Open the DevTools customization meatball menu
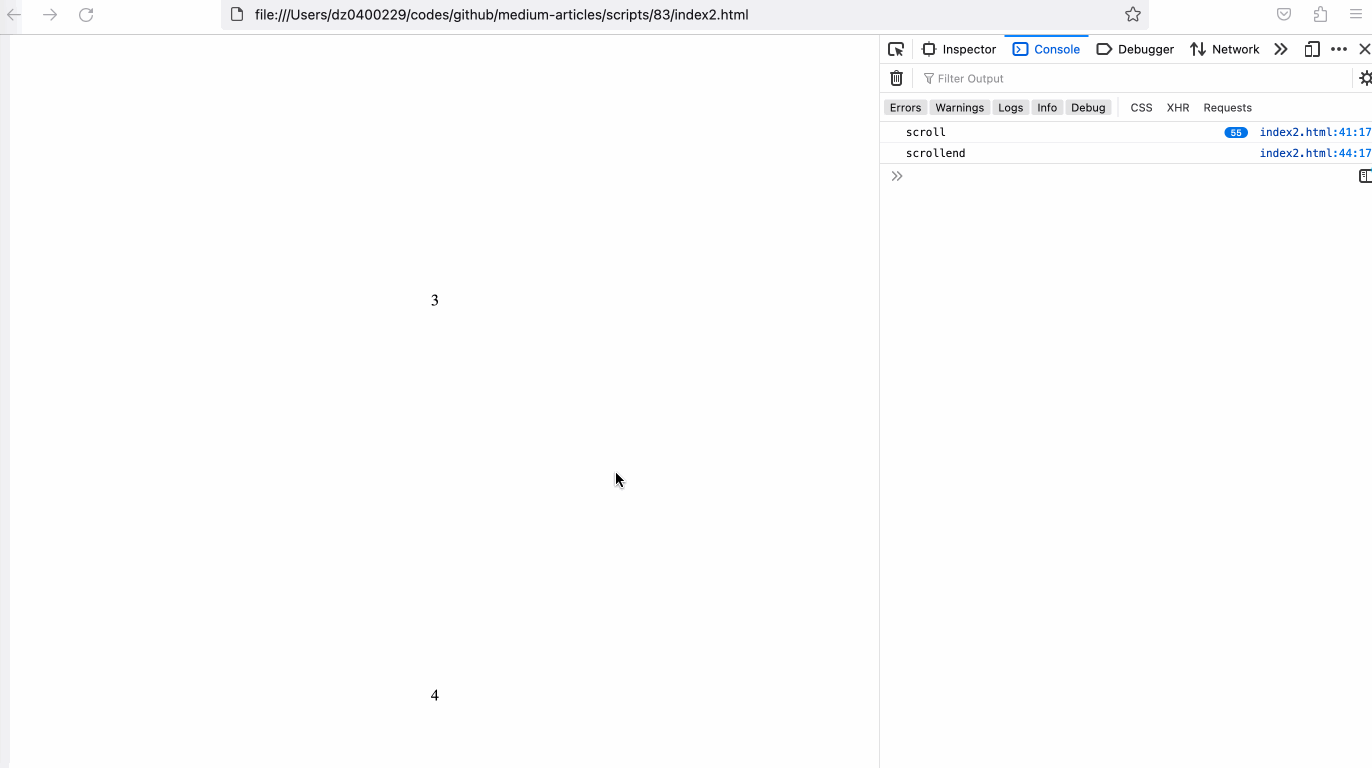The height and width of the screenshot is (768, 1372). 1338,48
